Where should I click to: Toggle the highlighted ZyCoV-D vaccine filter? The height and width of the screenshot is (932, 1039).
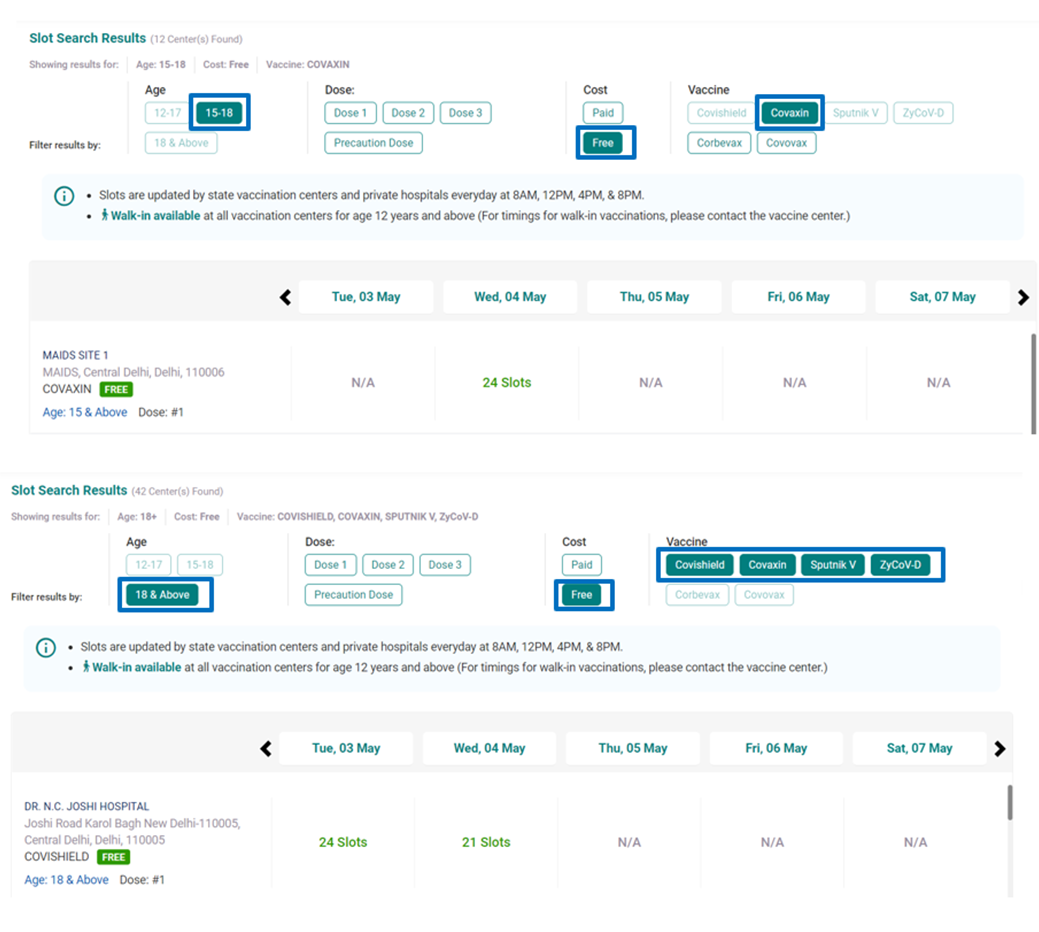point(900,565)
